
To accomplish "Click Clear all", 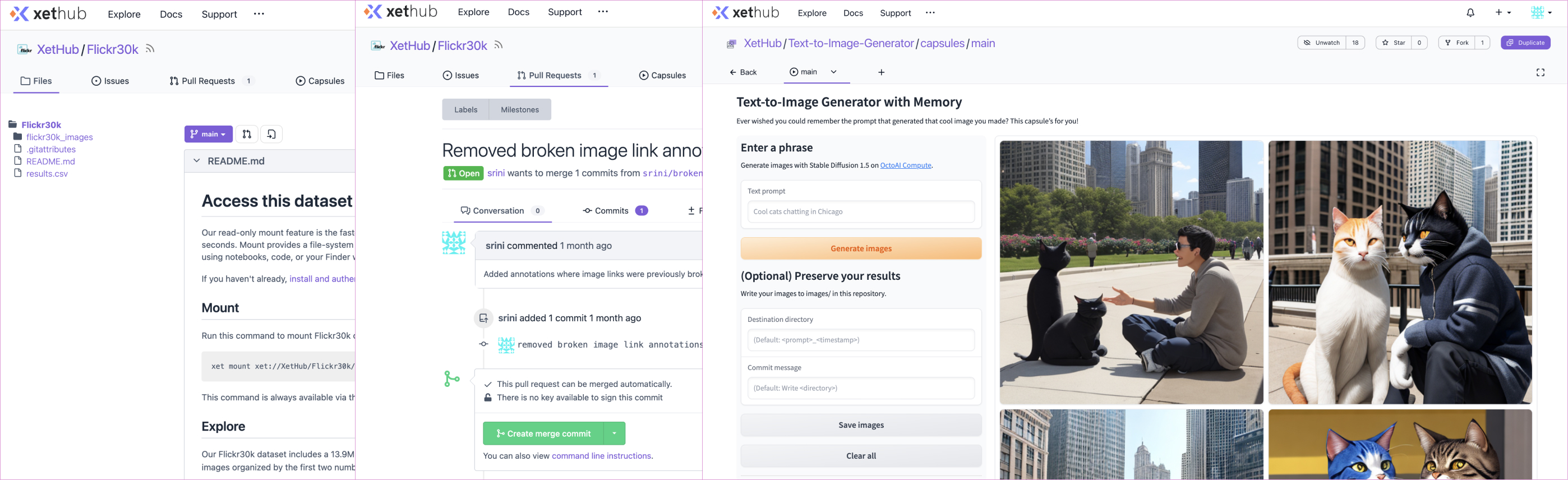I will coord(861,456).
